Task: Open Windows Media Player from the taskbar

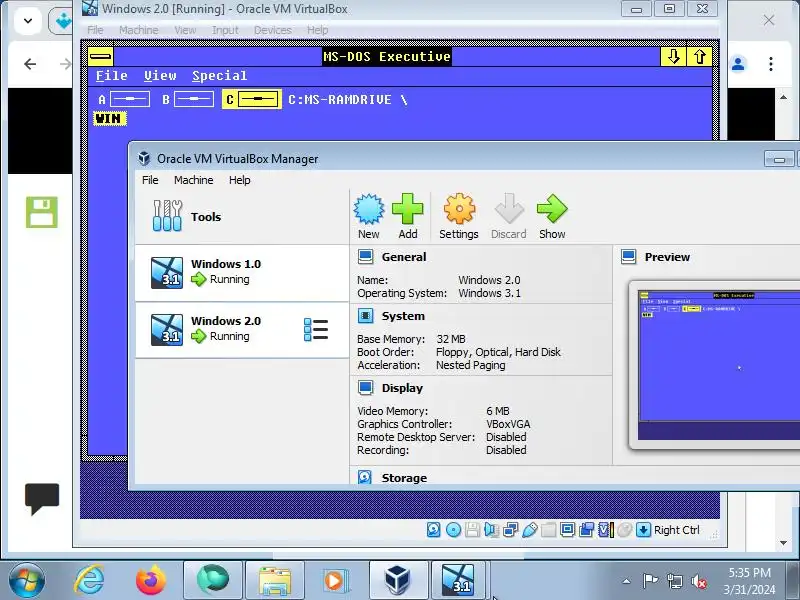Action: point(335,581)
